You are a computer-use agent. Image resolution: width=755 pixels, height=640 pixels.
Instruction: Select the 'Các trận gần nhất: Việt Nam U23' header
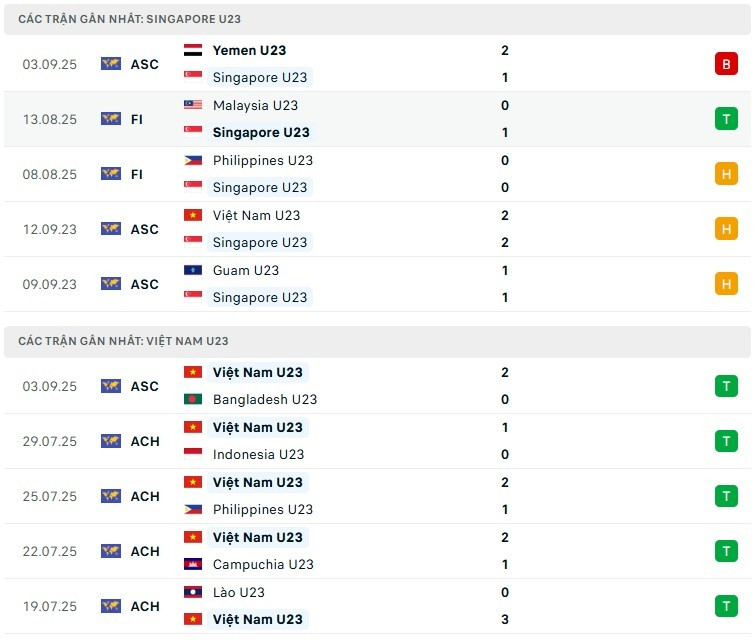pyautogui.click(x=123, y=341)
